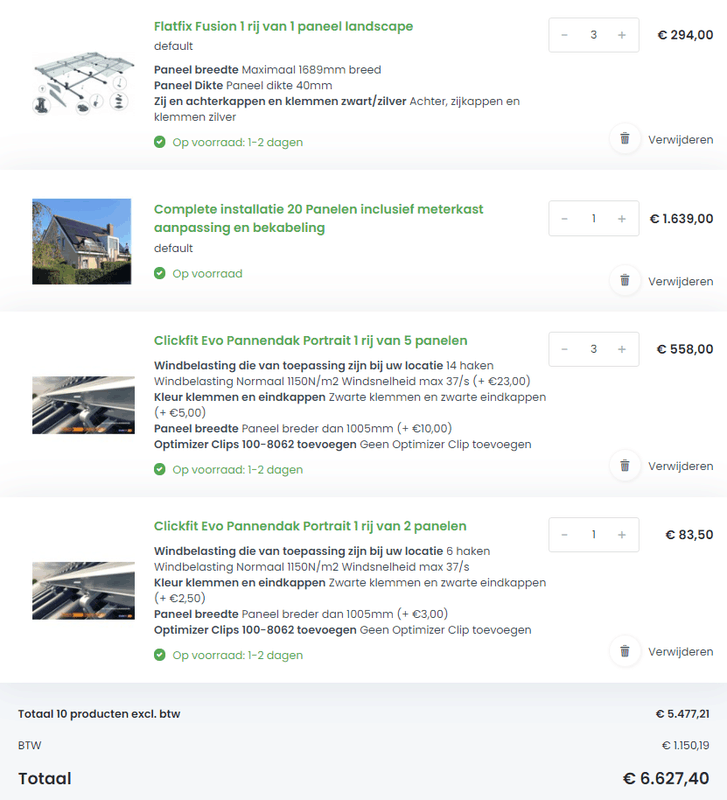Click the trash icon for Complete installatie 20 Panelen
The width and height of the screenshot is (727, 800).
pyautogui.click(x=625, y=281)
